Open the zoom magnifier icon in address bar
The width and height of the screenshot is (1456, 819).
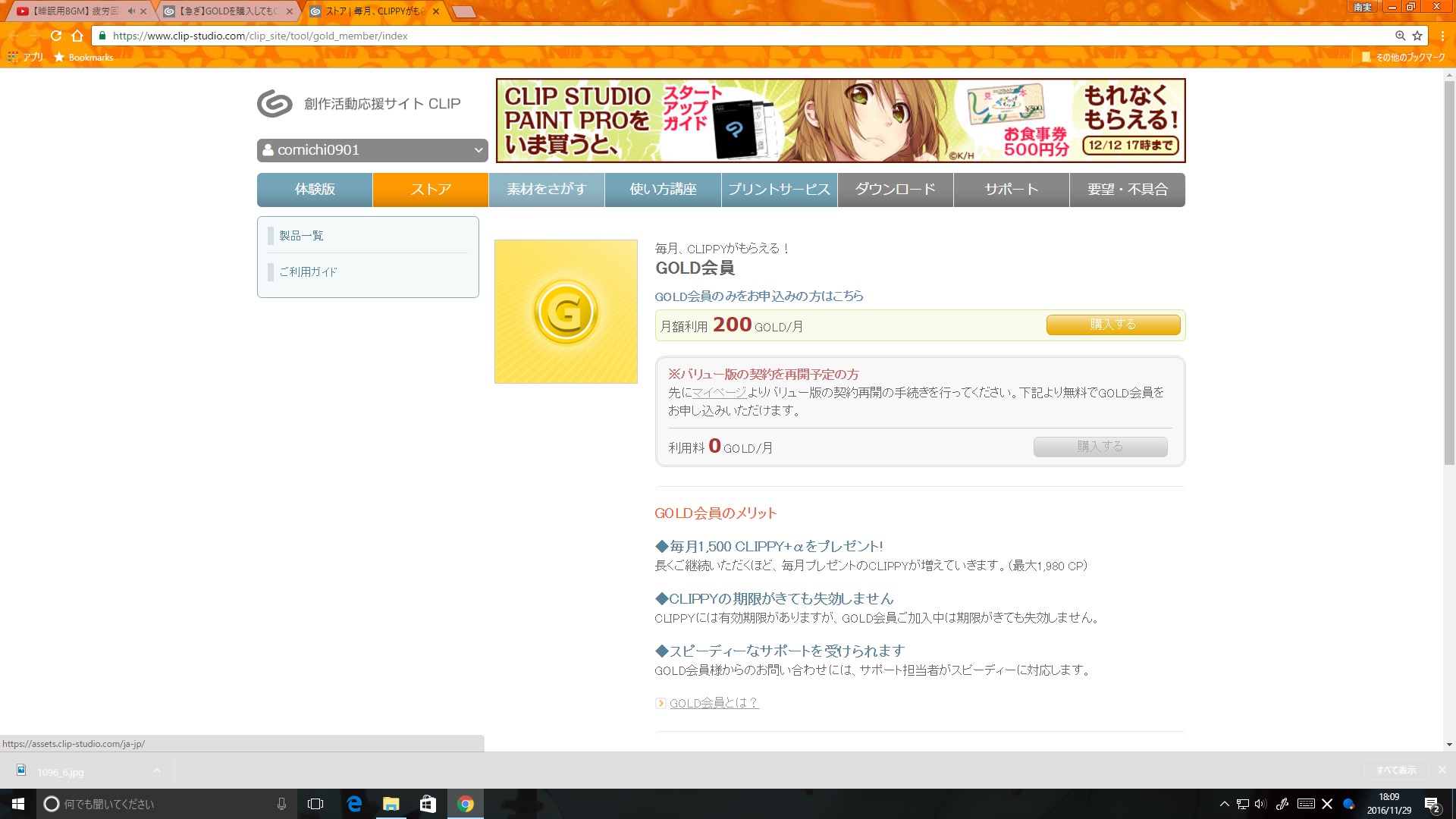1400,36
